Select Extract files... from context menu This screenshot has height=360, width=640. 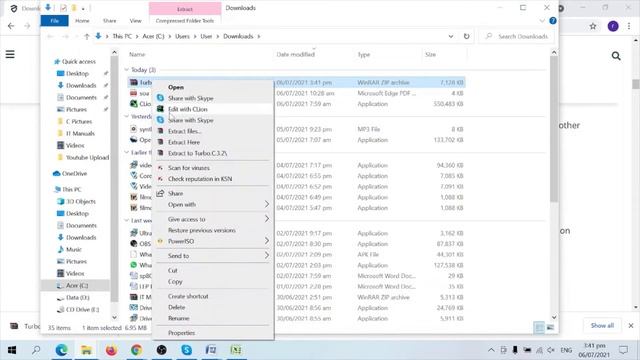(x=184, y=131)
